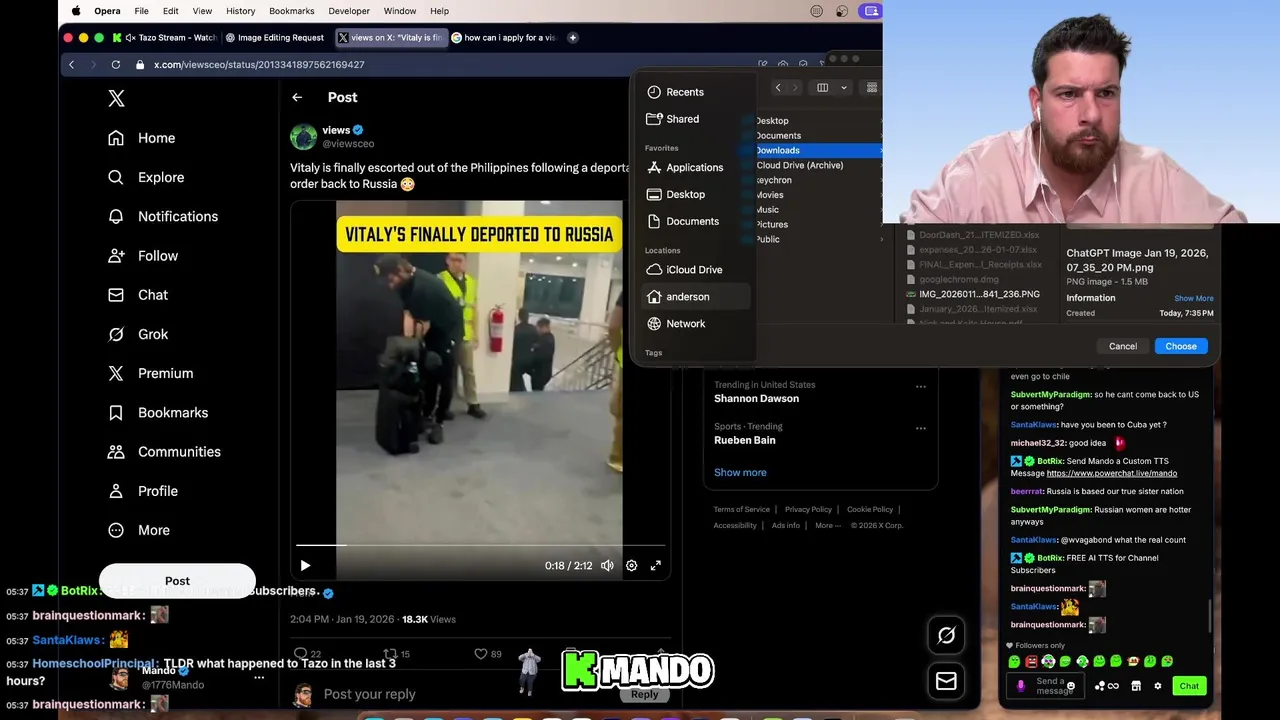Open the @viewsceo handle link
Image resolution: width=1280 pixels, height=720 pixels.
(x=348, y=144)
